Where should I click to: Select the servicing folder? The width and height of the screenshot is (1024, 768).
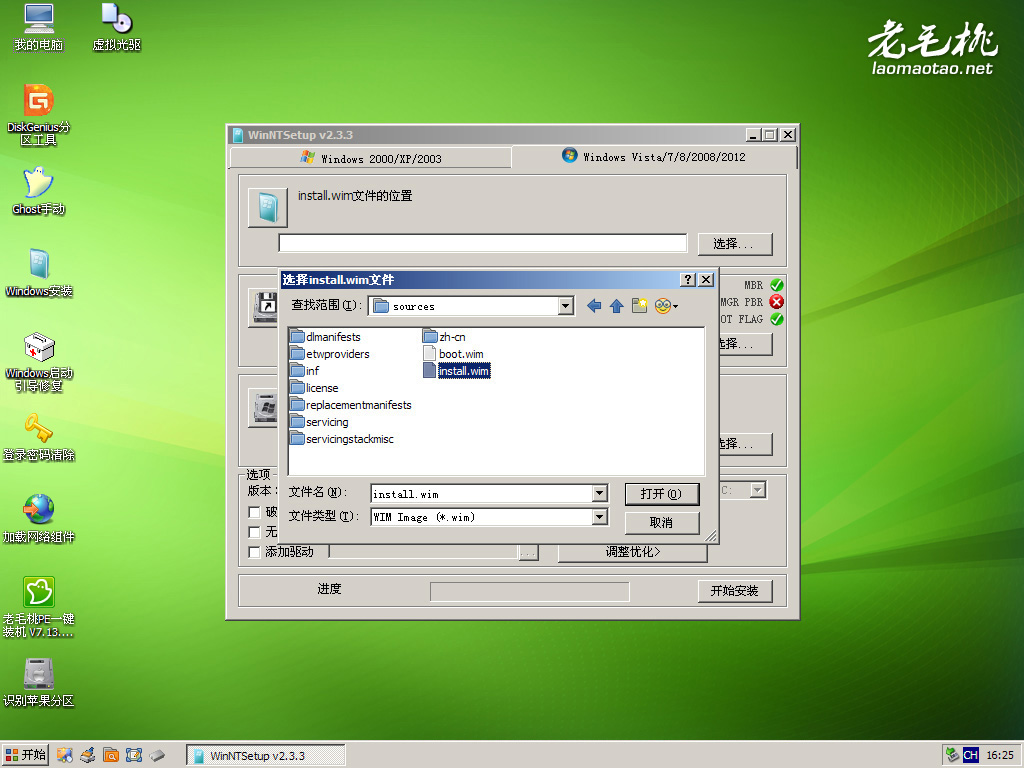(x=320, y=422)
